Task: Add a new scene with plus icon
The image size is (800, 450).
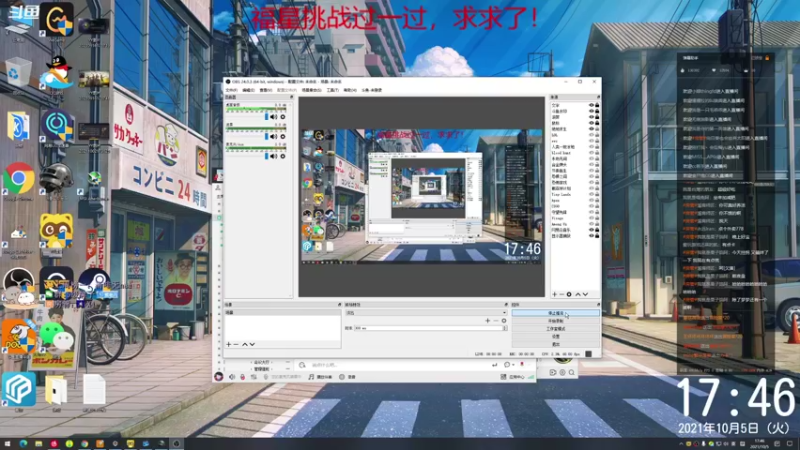Action: point(229,344)
